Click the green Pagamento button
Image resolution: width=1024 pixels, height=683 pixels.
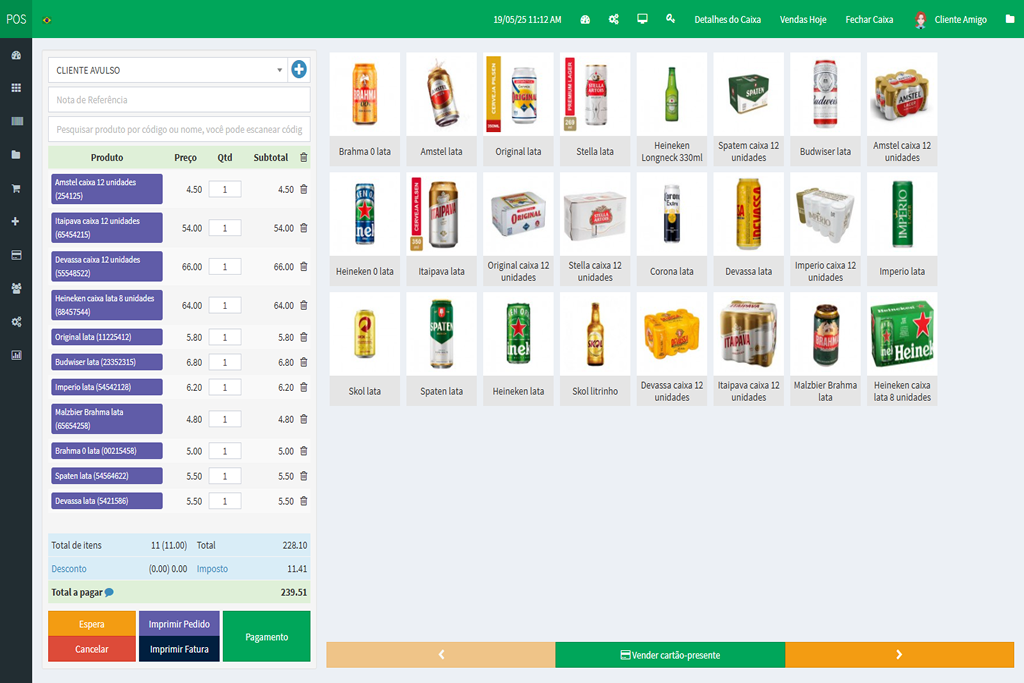tap(266, 637)
